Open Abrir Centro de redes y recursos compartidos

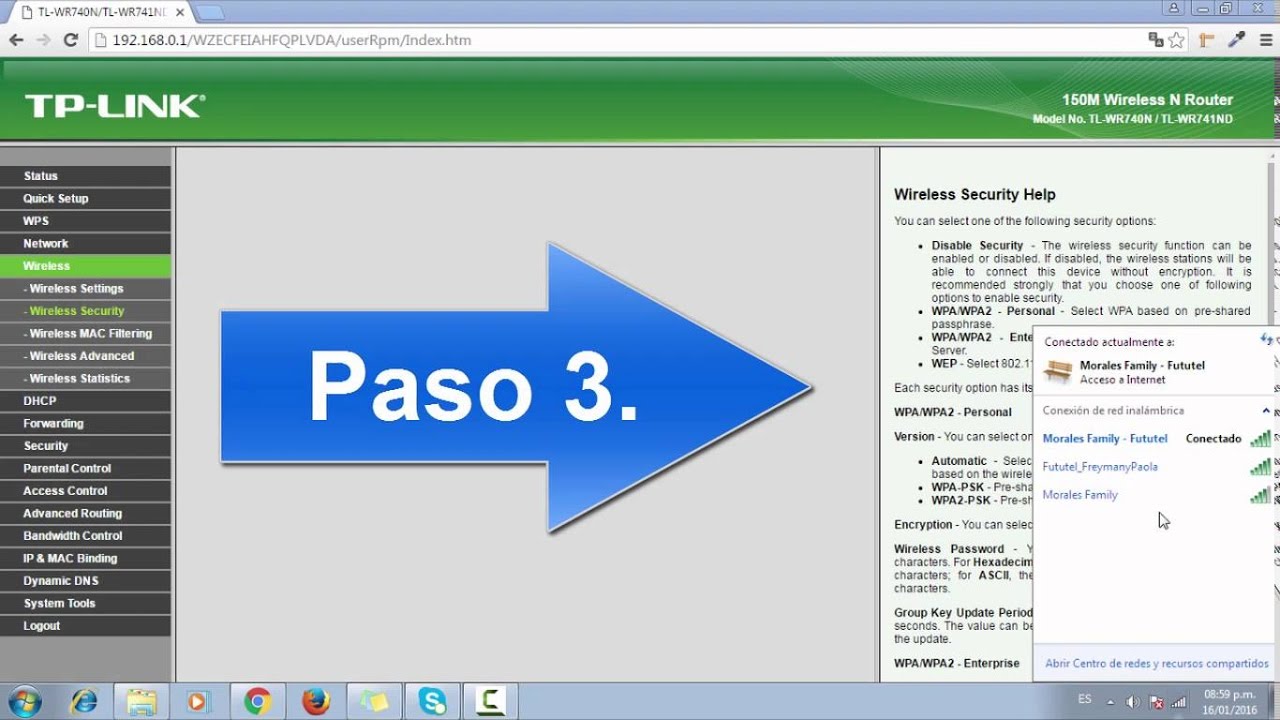click(x=1156, y=663)
